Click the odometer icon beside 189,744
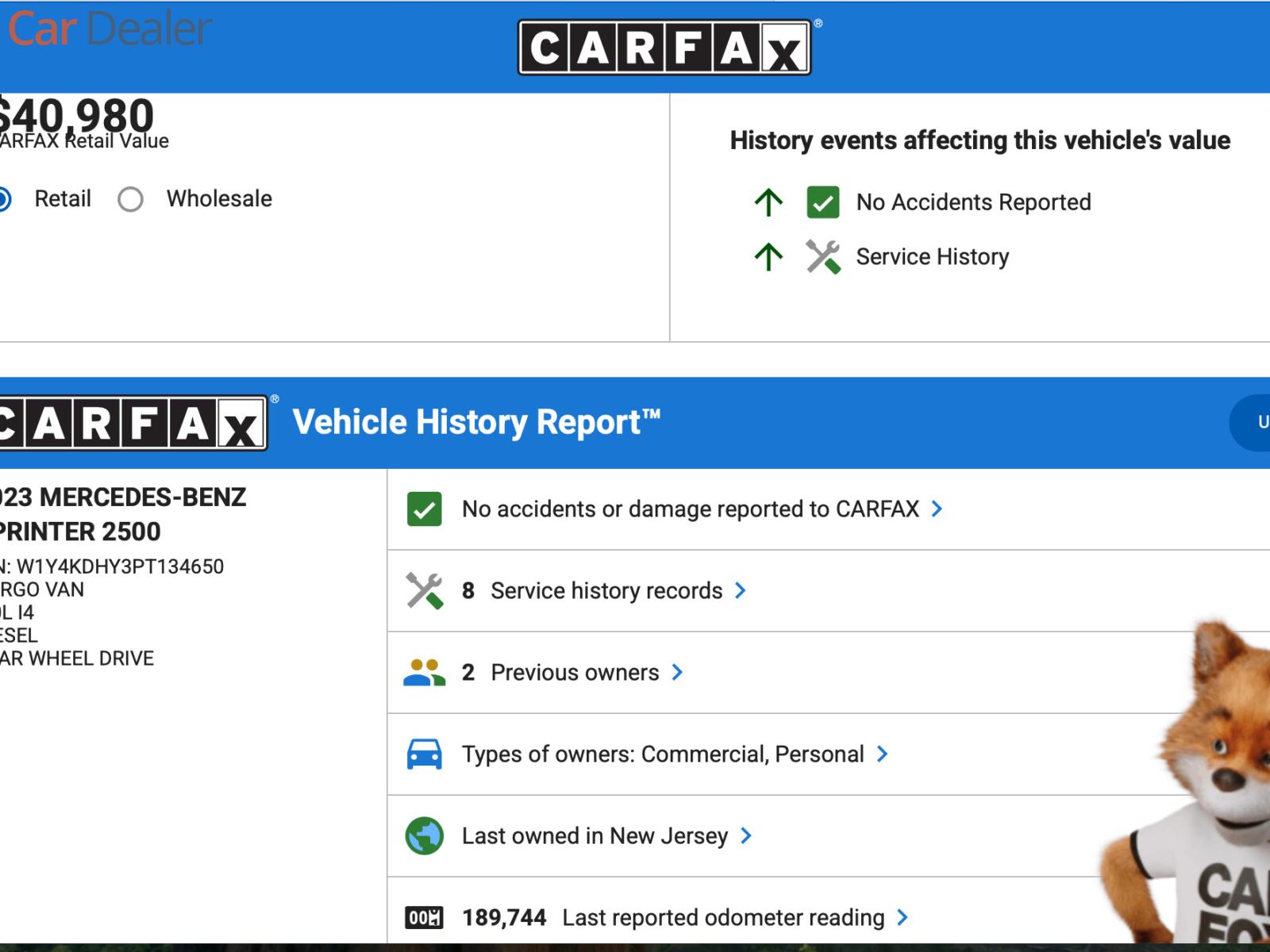 pos(424,918)
